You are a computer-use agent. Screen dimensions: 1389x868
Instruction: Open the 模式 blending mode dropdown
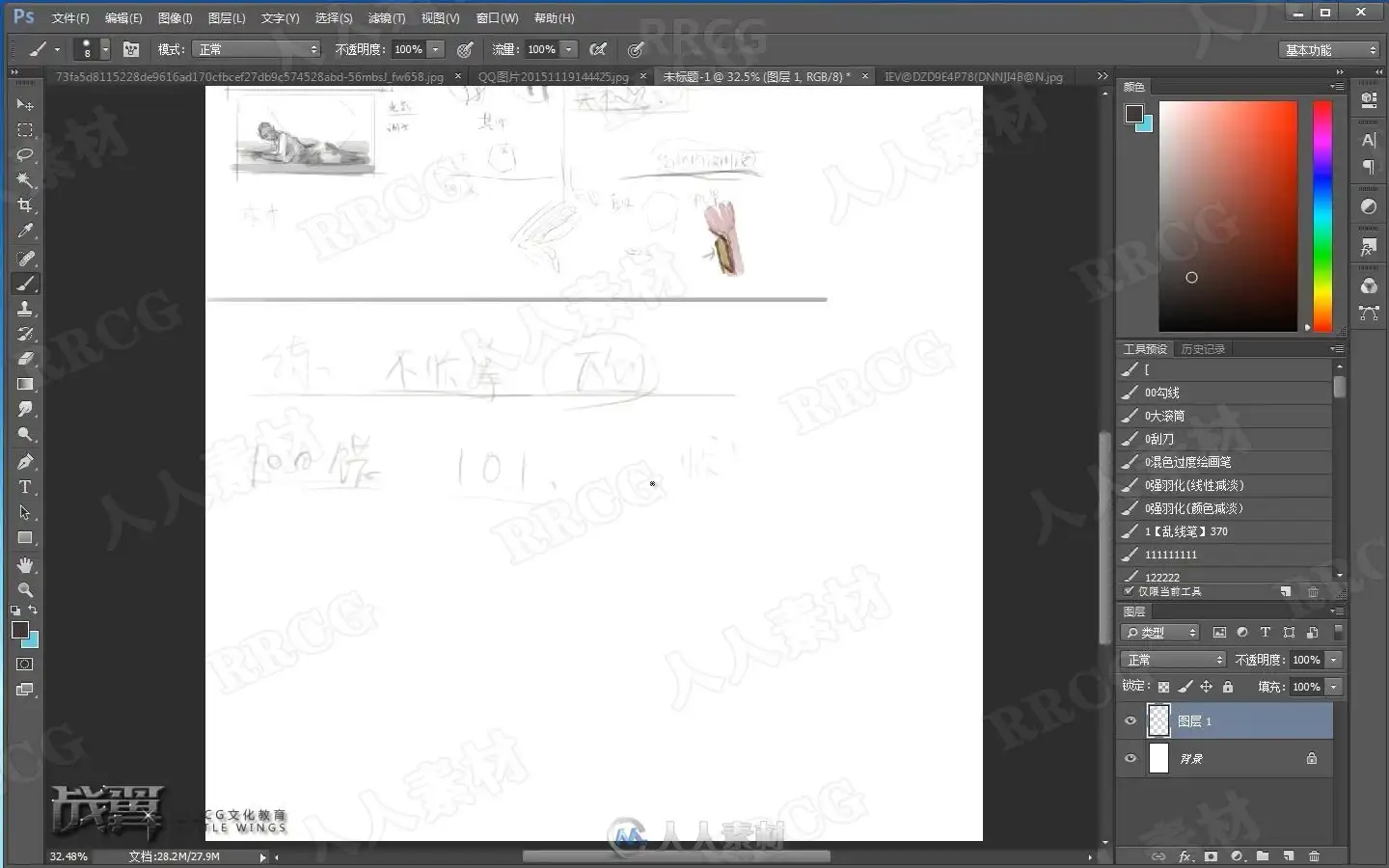tap(257, 49)
